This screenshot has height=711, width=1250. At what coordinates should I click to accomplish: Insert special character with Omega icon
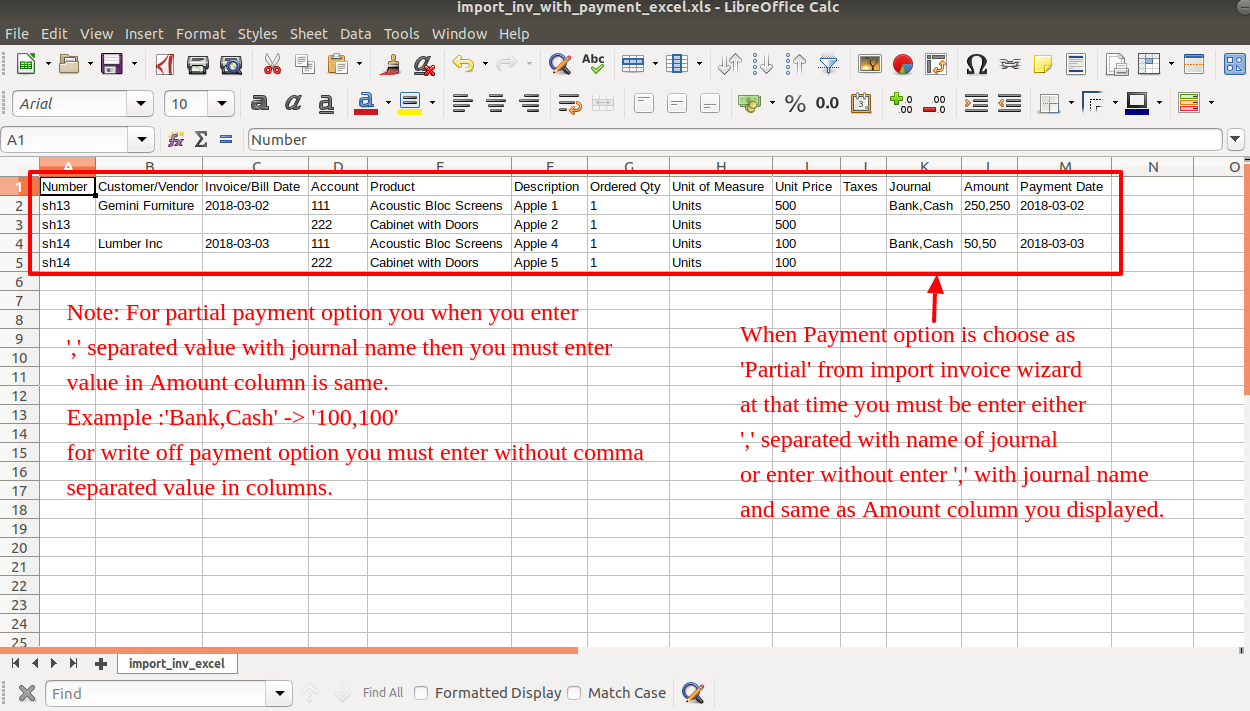coord(976,65)
